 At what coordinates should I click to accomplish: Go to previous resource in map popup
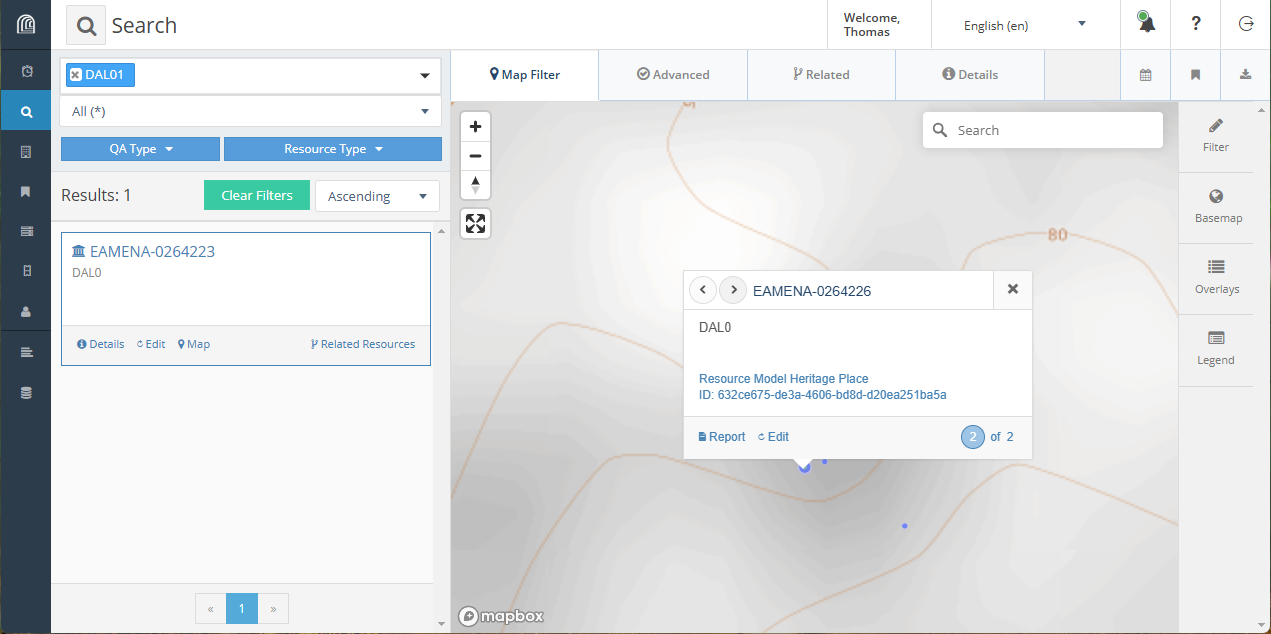pos(703,290)
